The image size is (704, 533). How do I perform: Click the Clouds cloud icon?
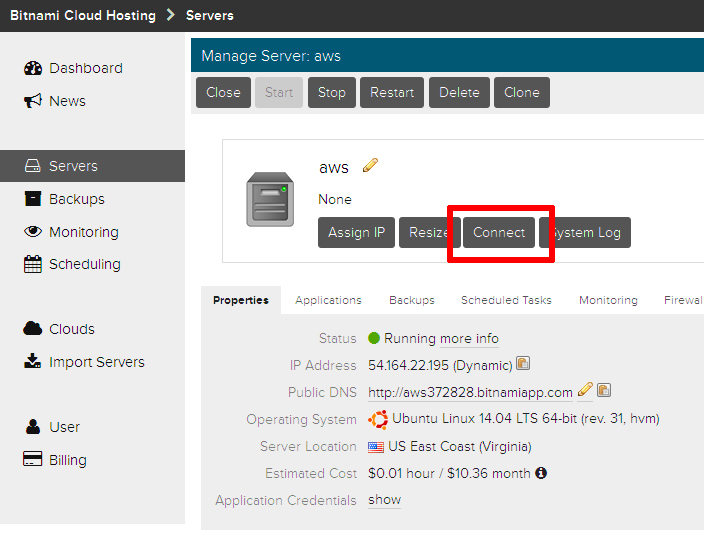[33, 329]
